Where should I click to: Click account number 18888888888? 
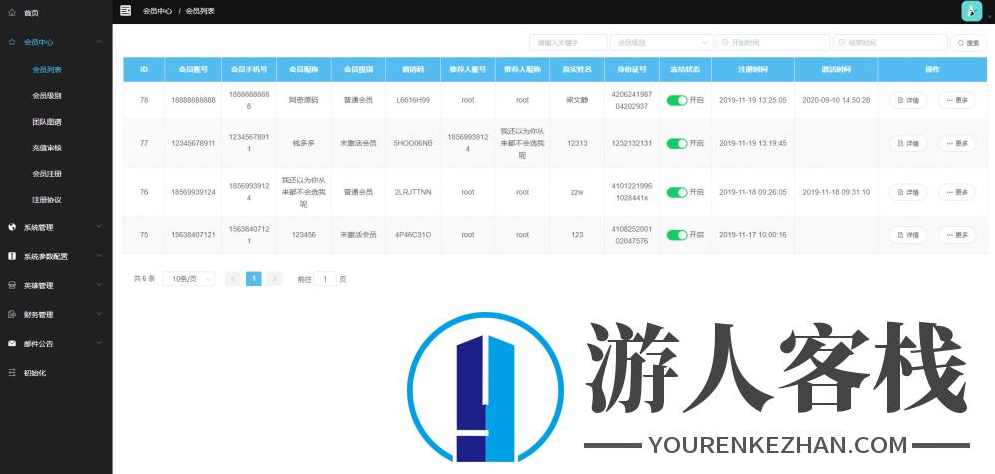pos(193,100)
